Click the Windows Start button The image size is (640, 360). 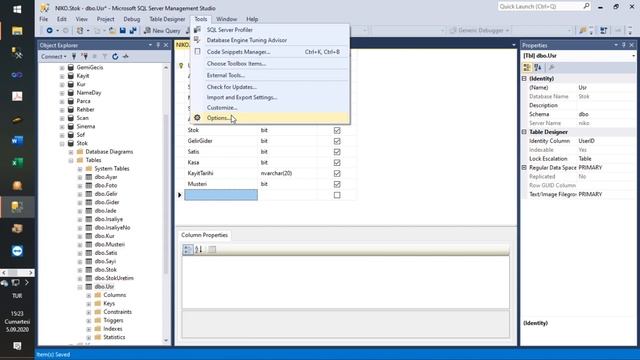pos(17,9)
